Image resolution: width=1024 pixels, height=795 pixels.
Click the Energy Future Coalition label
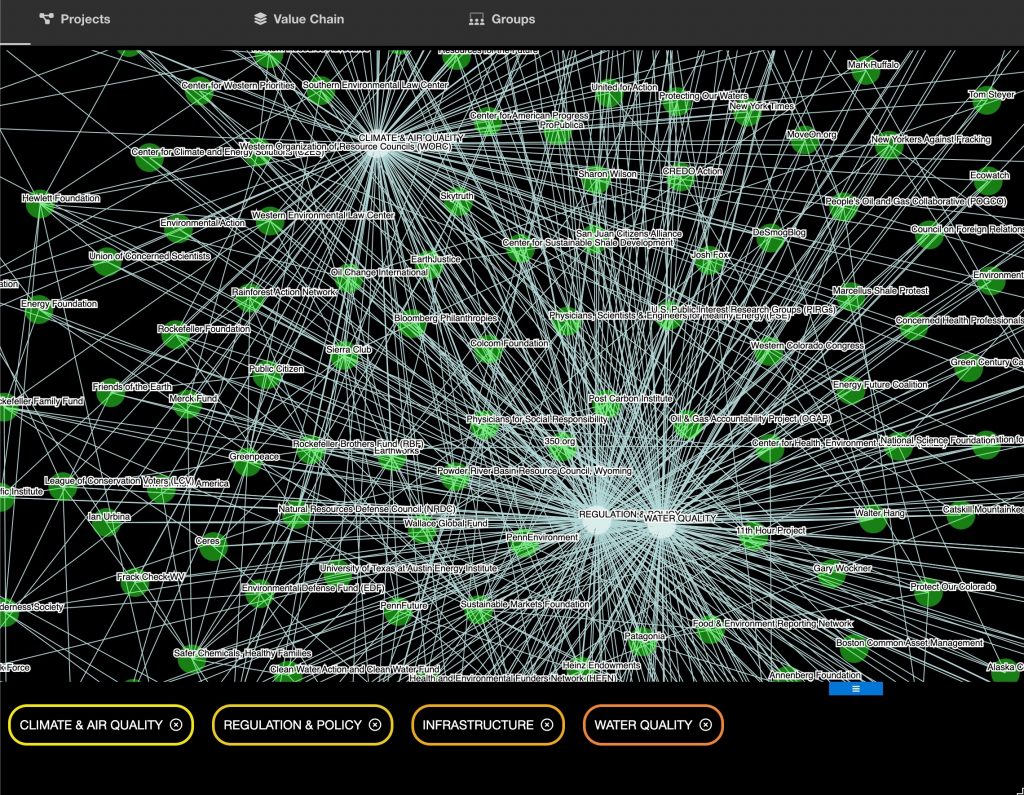tap(880, 385)
